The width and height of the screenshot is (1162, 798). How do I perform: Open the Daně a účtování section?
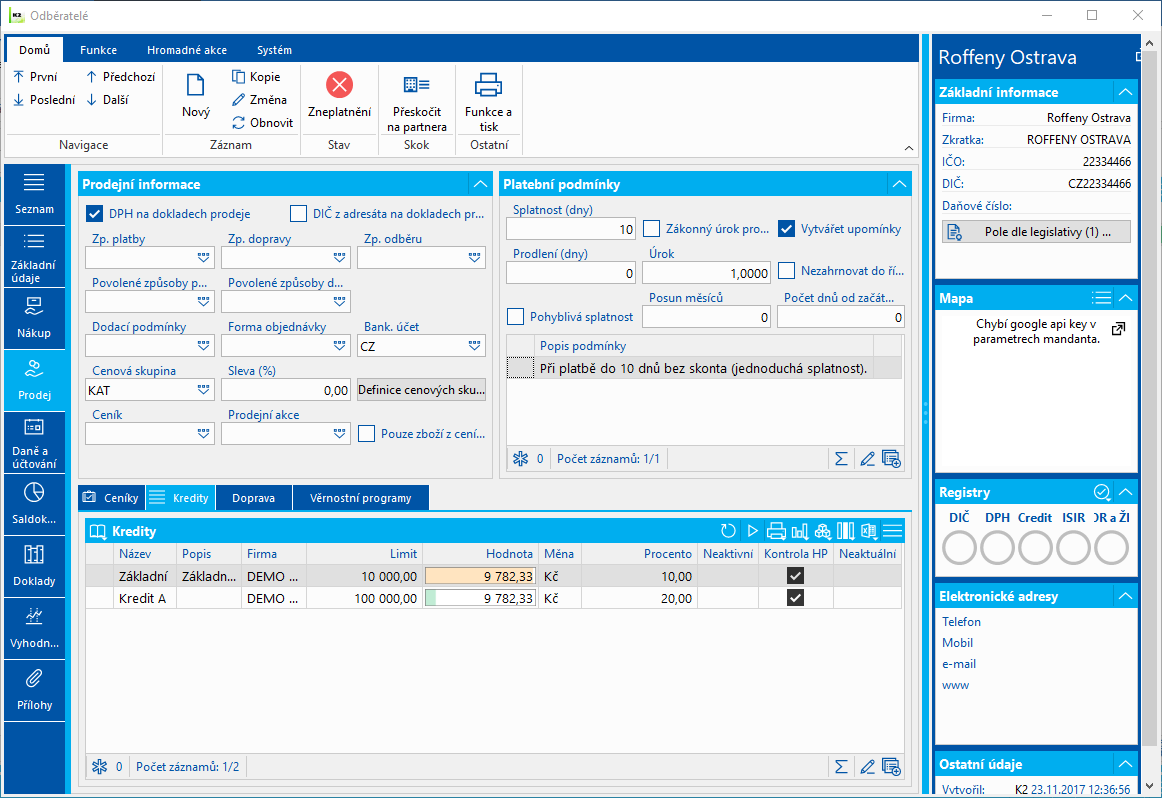(34, 442)
